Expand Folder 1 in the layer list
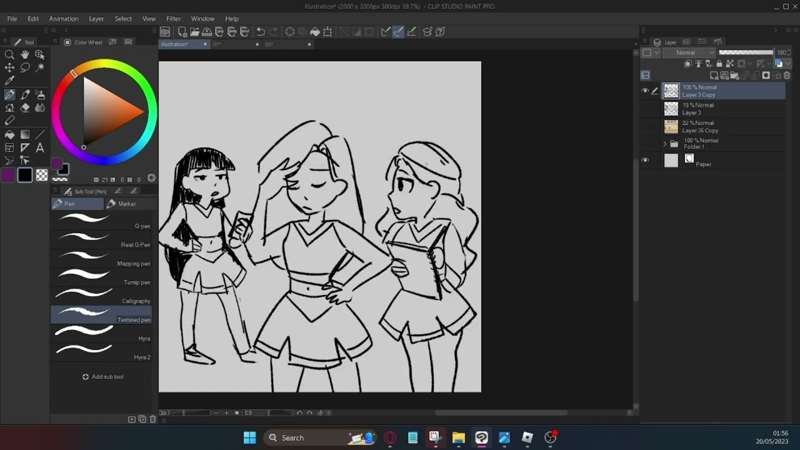The image size is (800, 450). click(x=665, y=144)
